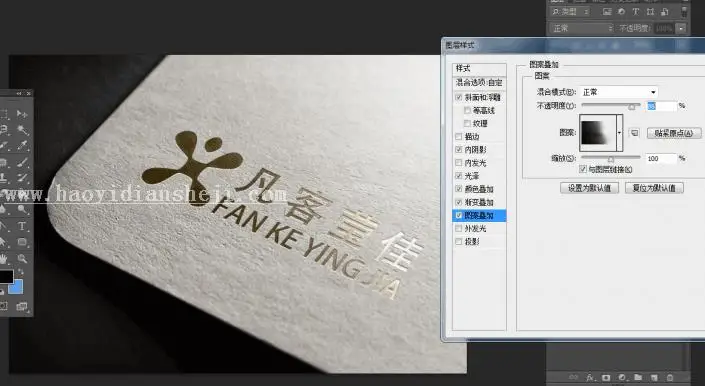Toggle the 与图层链接 checkbox
Image resolution: width=705 pixels, height=386 pixels.
point(583,169)
